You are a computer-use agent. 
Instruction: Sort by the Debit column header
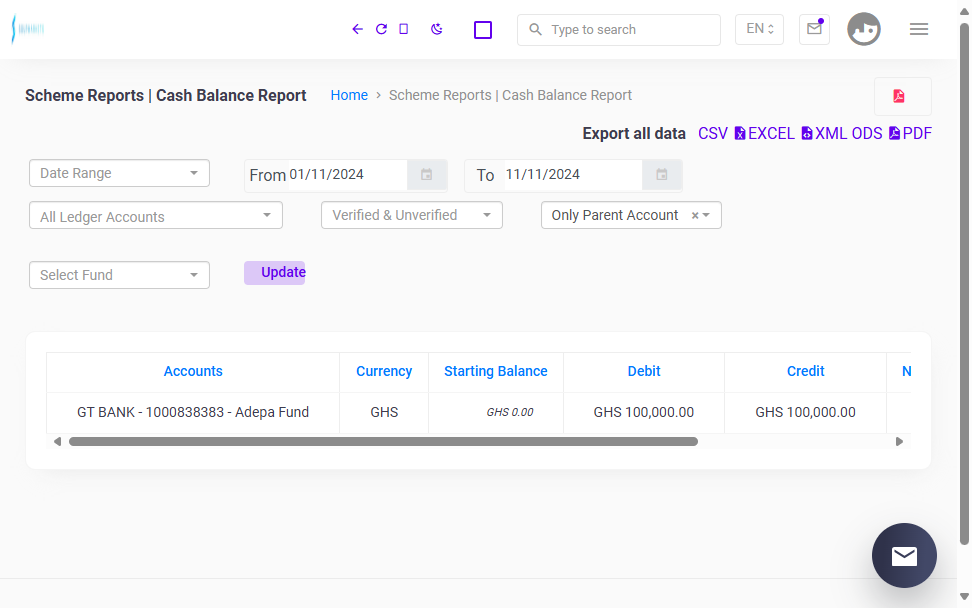tap(644, 371)
